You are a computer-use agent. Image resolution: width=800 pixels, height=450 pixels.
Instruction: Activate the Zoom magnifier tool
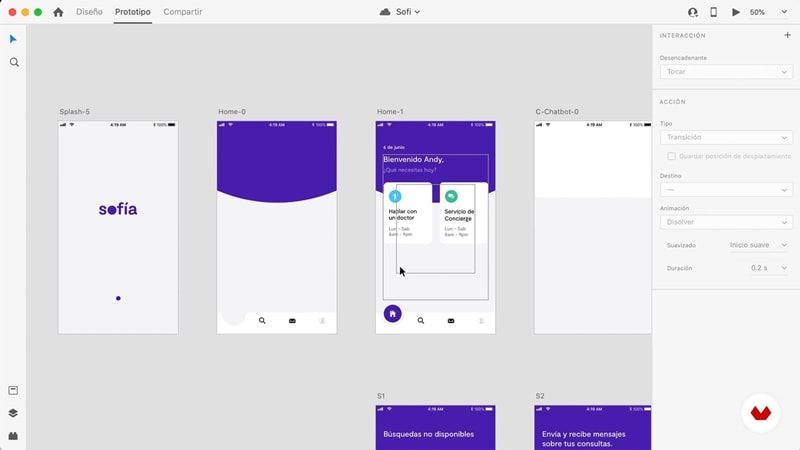pos(14,62)
